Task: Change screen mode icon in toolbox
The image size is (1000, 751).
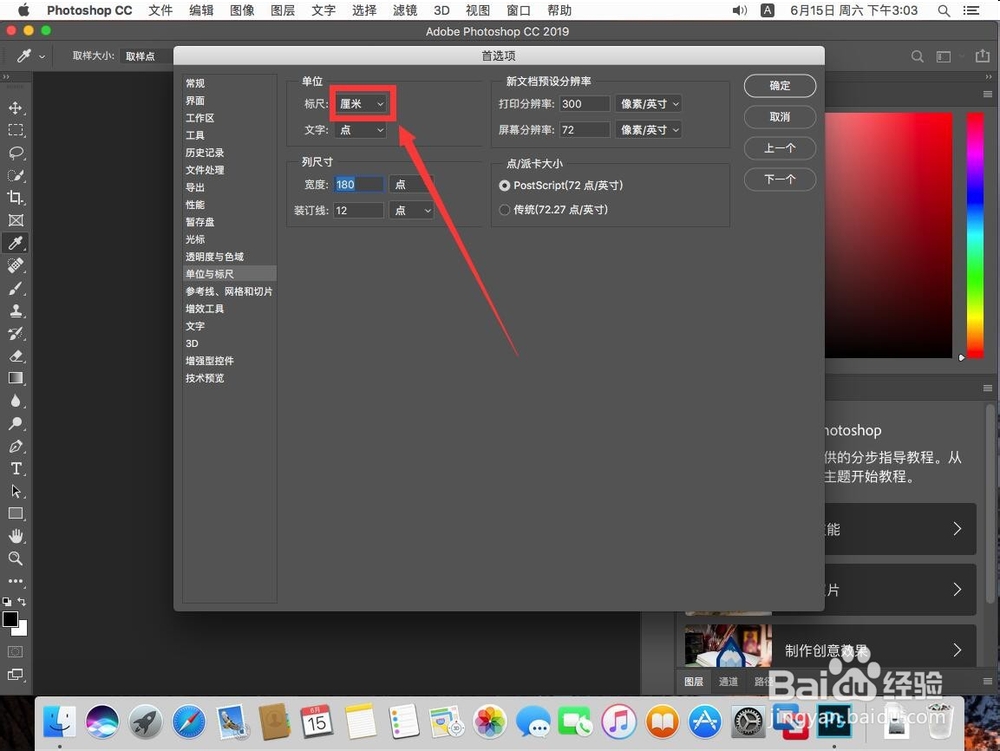Action: click(15, 674)
